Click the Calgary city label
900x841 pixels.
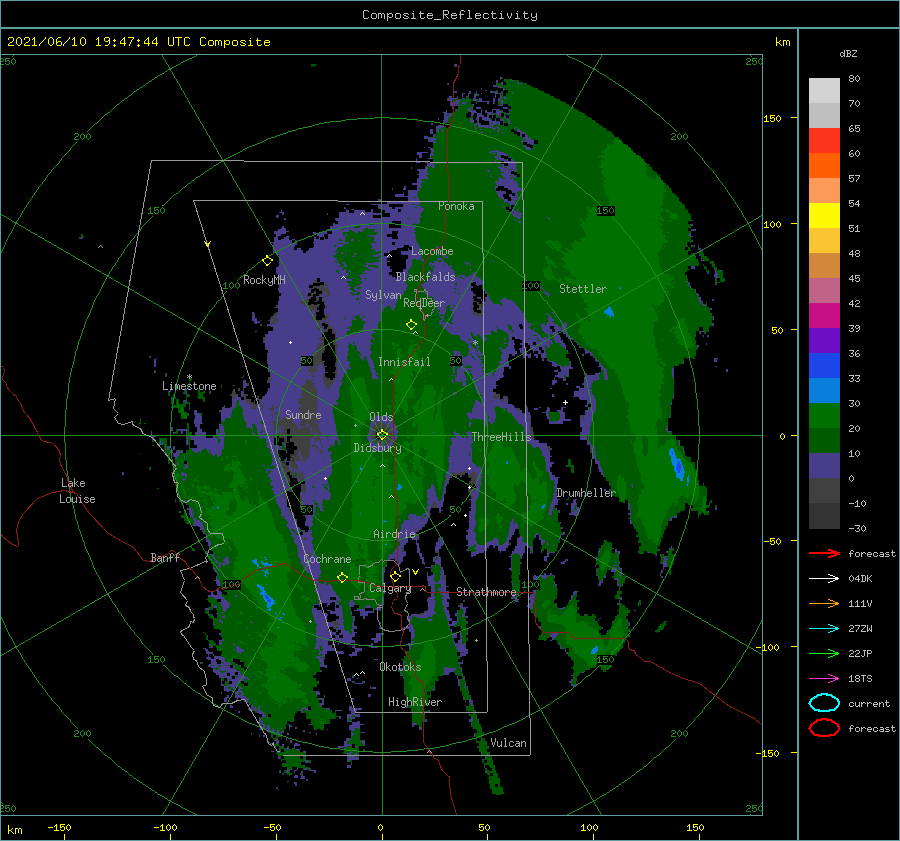[390, 588]
